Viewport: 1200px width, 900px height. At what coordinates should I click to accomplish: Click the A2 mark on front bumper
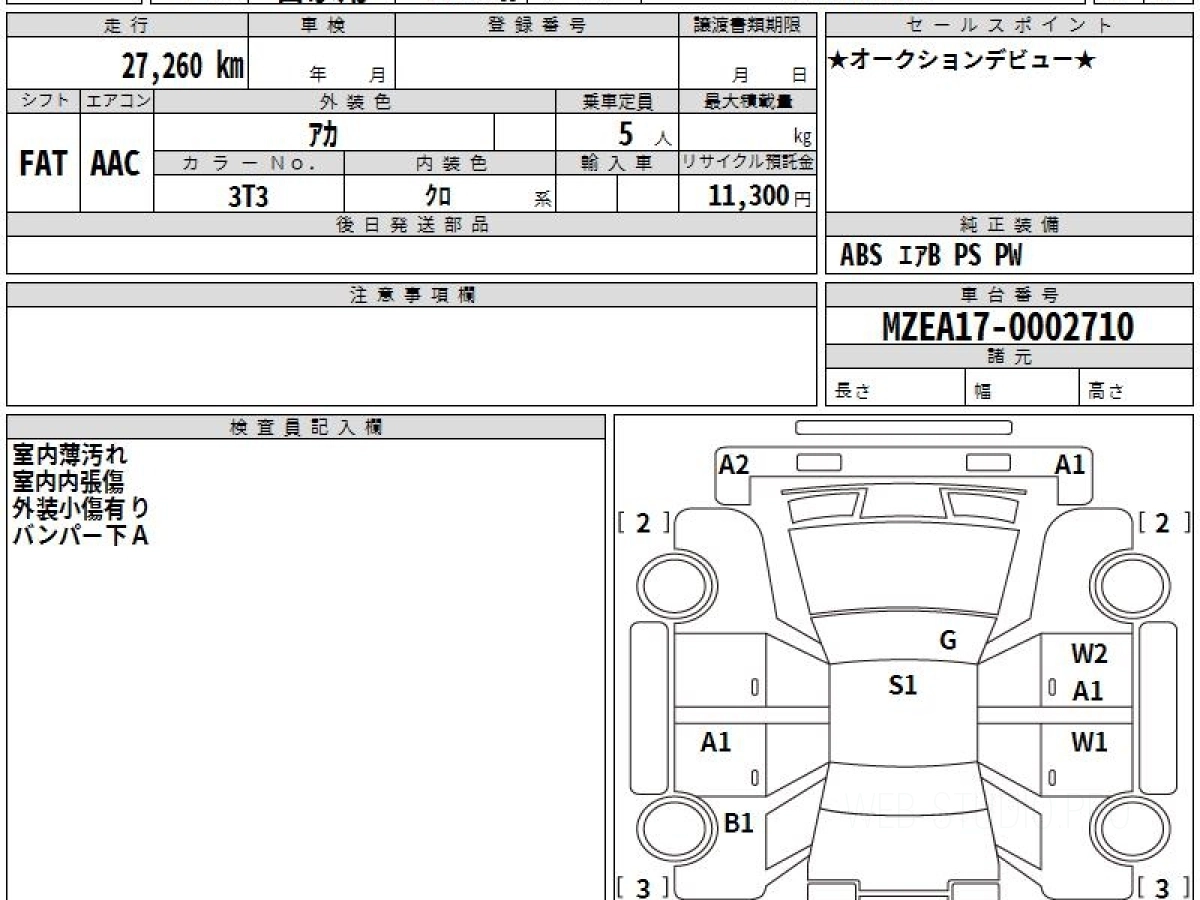tap(734, 464)
